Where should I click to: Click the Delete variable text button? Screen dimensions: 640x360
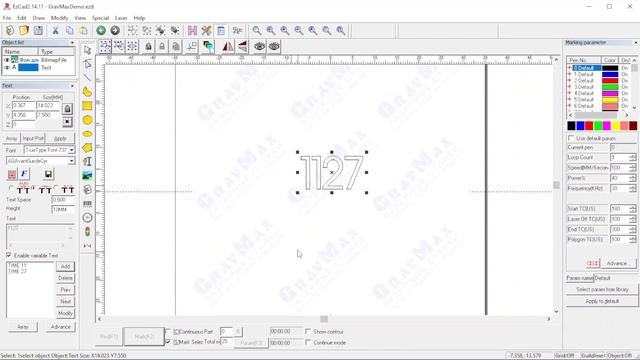[x=65, y=278]
